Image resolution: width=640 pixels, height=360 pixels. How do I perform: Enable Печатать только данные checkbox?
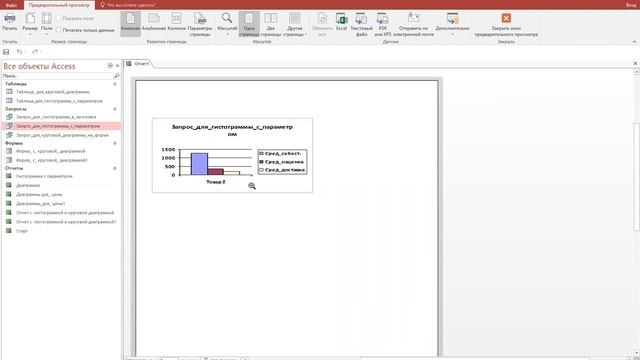pyautogui.click(x=85, y=30)
